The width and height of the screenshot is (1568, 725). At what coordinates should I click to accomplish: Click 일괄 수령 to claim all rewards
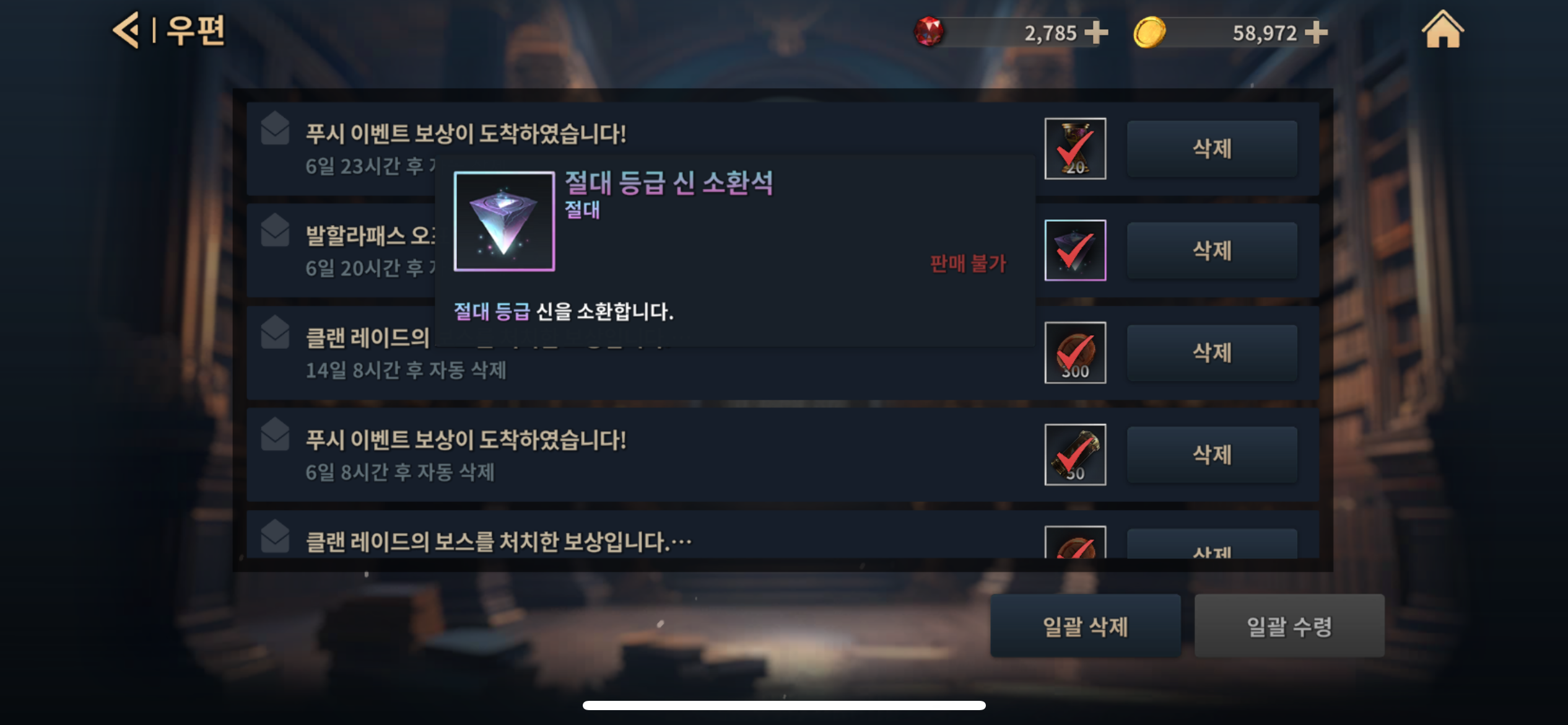tap(1289, 626)
